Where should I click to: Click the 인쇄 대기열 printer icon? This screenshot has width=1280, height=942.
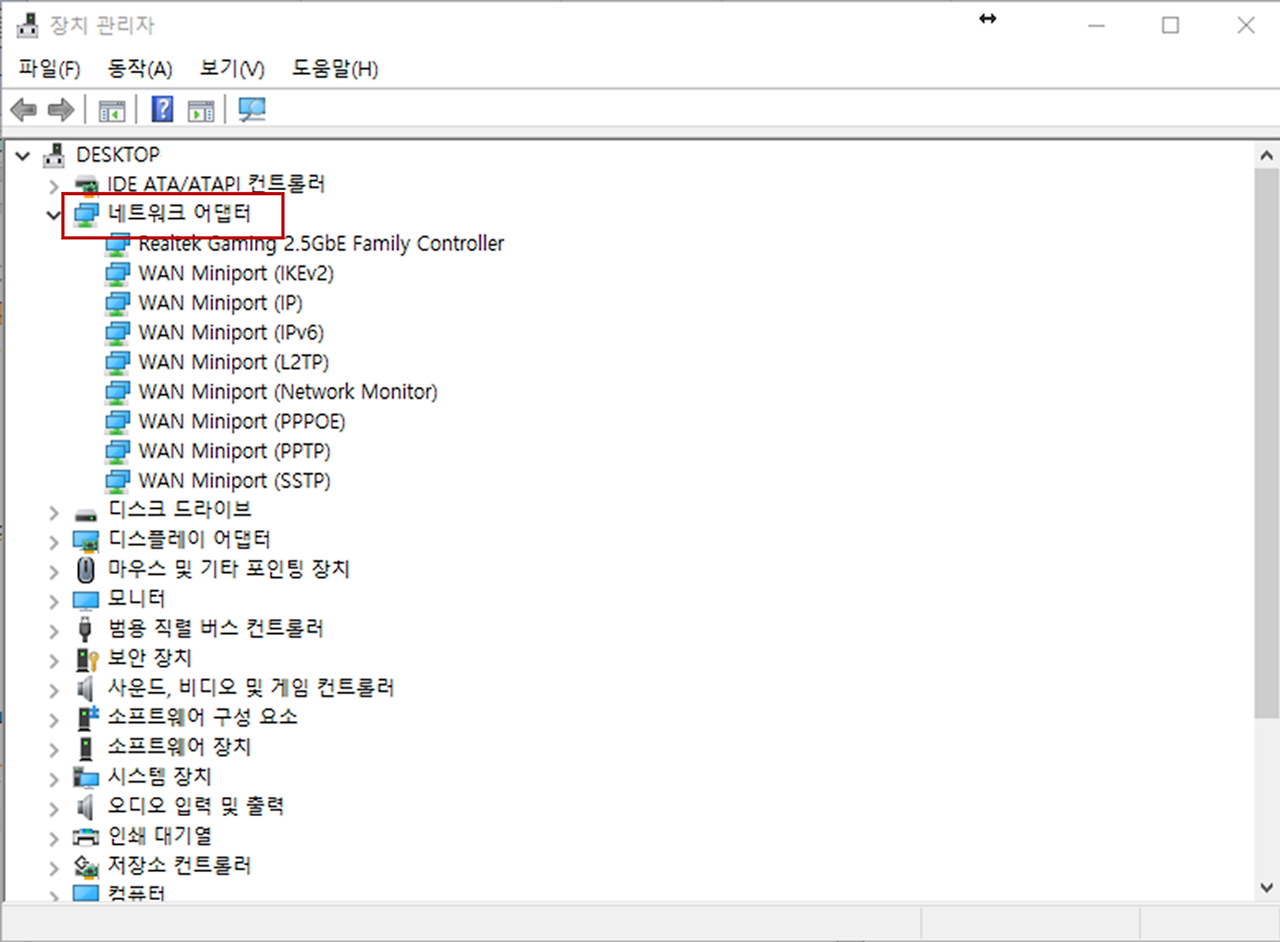[x=87, y=836]
